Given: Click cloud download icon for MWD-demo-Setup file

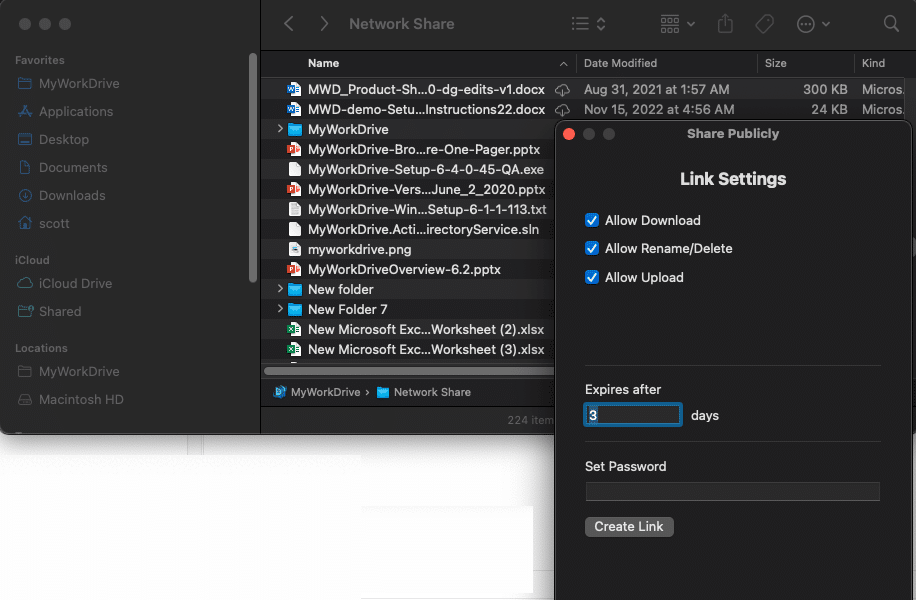Looking at the screenshot, I should [x=563, y=109].
